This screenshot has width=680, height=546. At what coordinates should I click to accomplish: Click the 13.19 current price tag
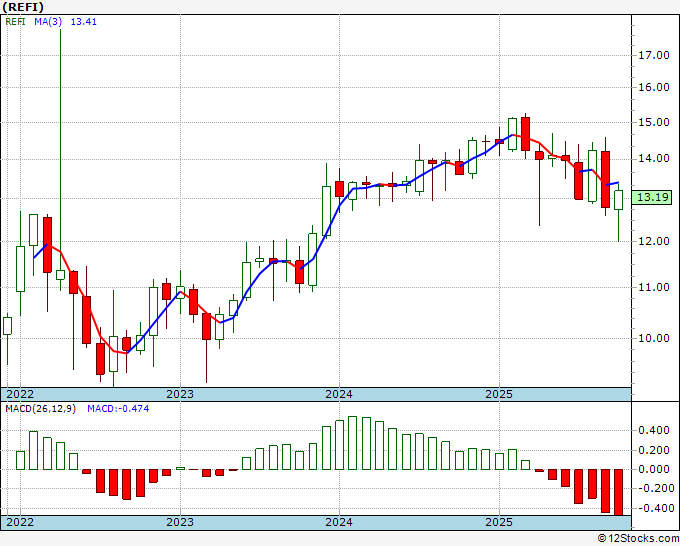click(653, 197)
